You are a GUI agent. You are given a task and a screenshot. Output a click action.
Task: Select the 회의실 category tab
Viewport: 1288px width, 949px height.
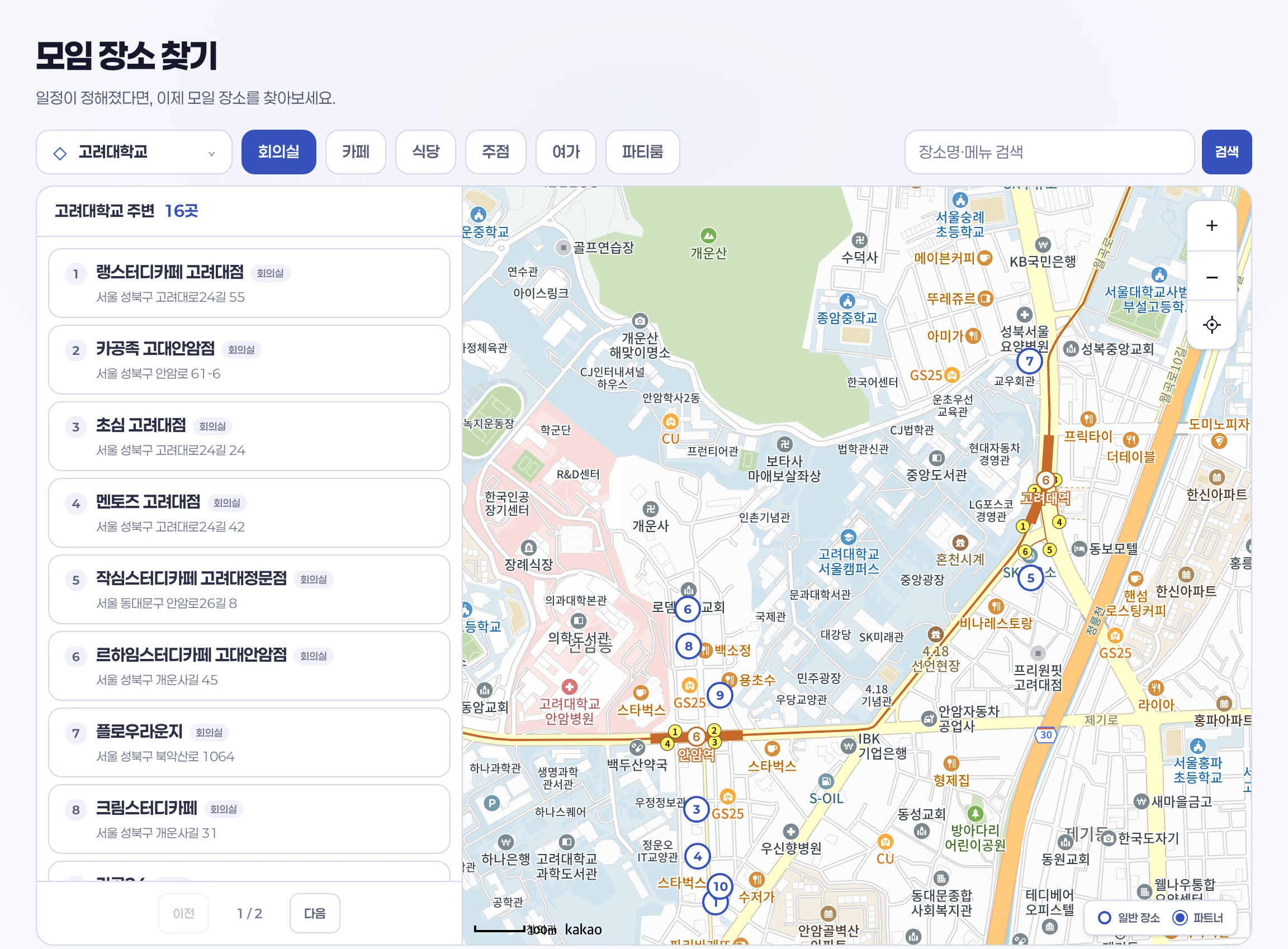pyautogui.click(x=278, y=152)
